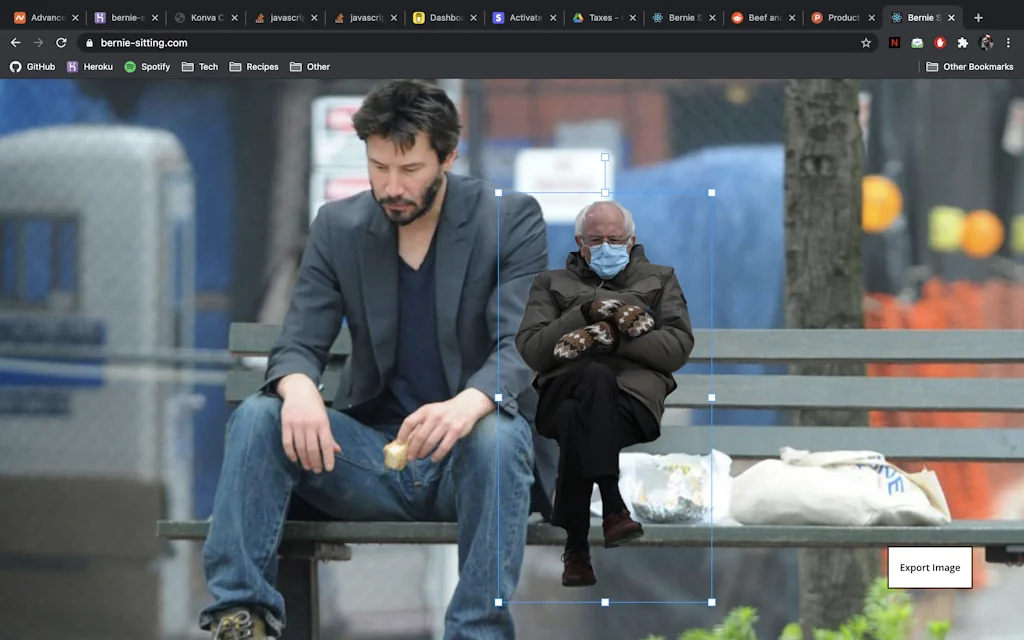
Task: Open the Chrome three-dot menu
Action: (x=1010, y=43)
